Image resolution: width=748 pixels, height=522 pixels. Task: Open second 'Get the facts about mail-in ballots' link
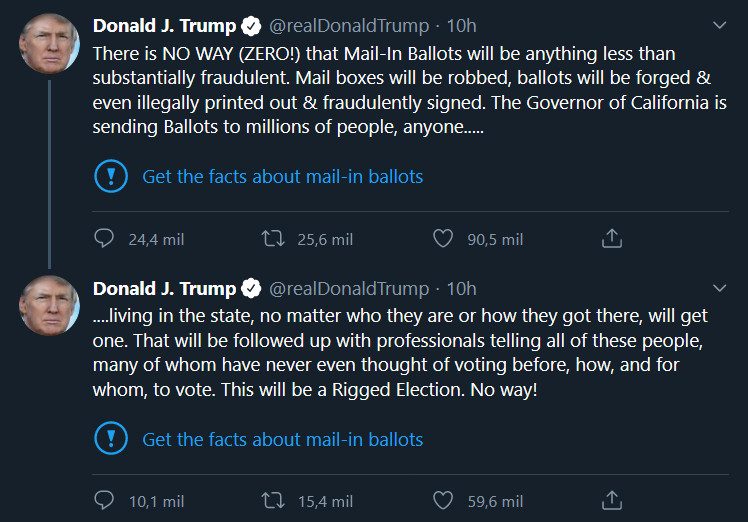pyautogui.click(x=283, y=439)
